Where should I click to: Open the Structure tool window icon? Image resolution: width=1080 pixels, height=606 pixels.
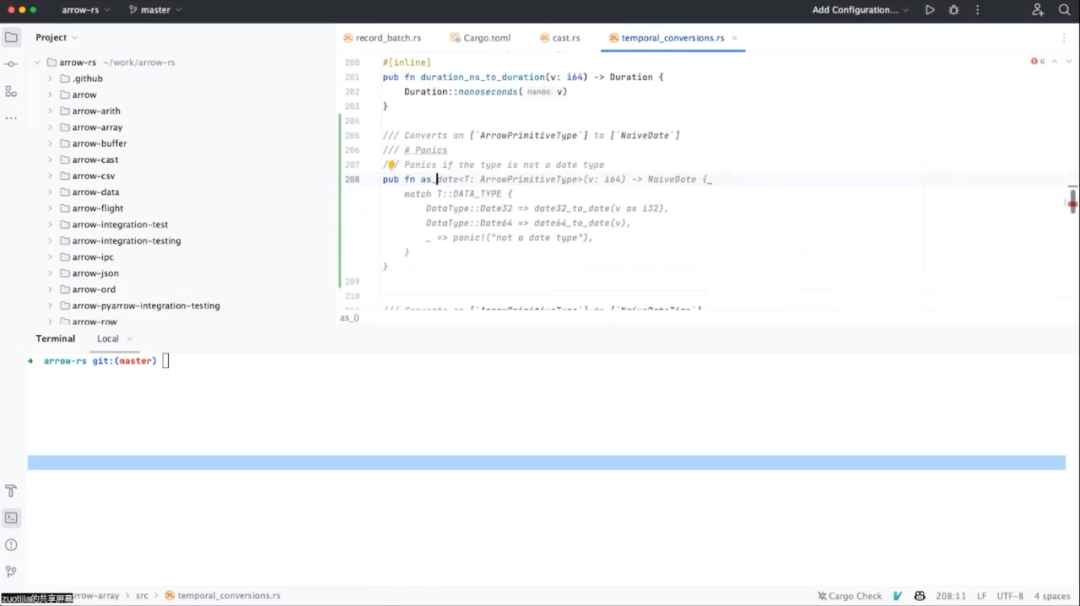point(11,91)
